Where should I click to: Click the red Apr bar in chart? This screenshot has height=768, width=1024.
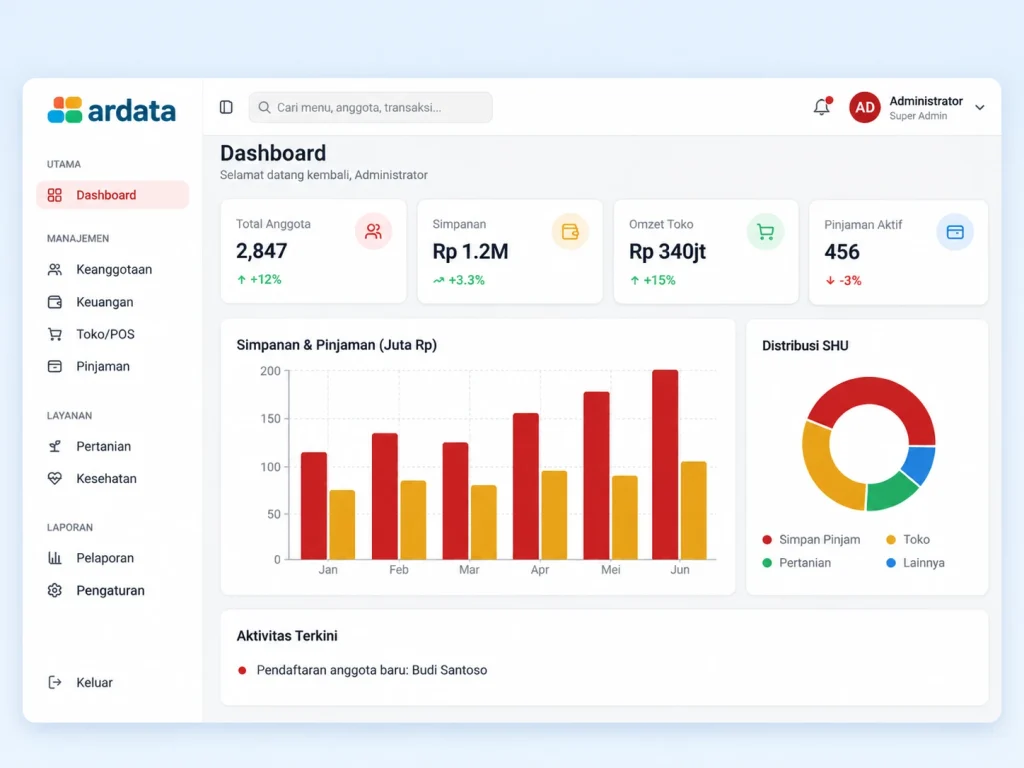pos(526,486)
